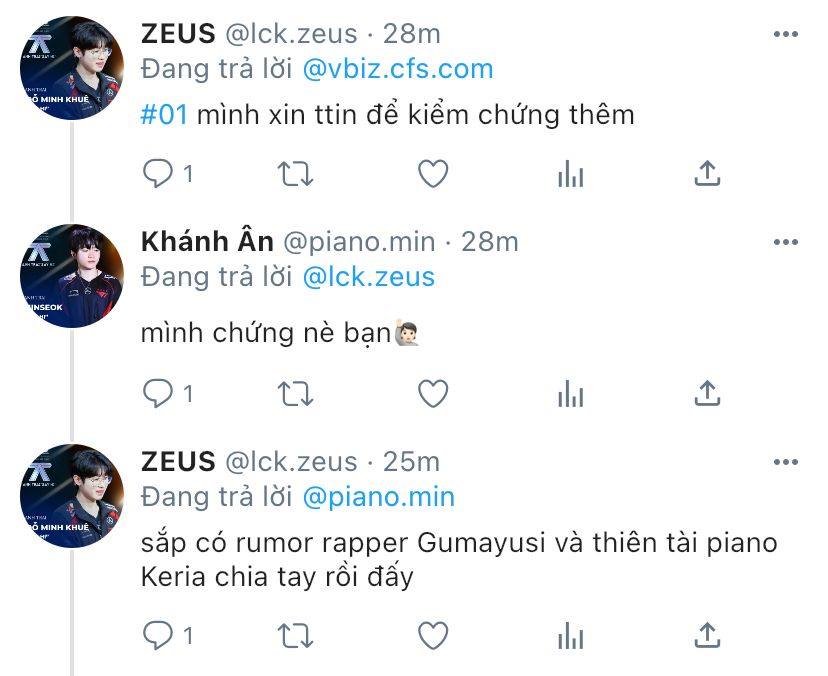Click the #01 hashtag
Image resolution: width=828 pixels, height=676 pixels.
[x=164, y=114]
